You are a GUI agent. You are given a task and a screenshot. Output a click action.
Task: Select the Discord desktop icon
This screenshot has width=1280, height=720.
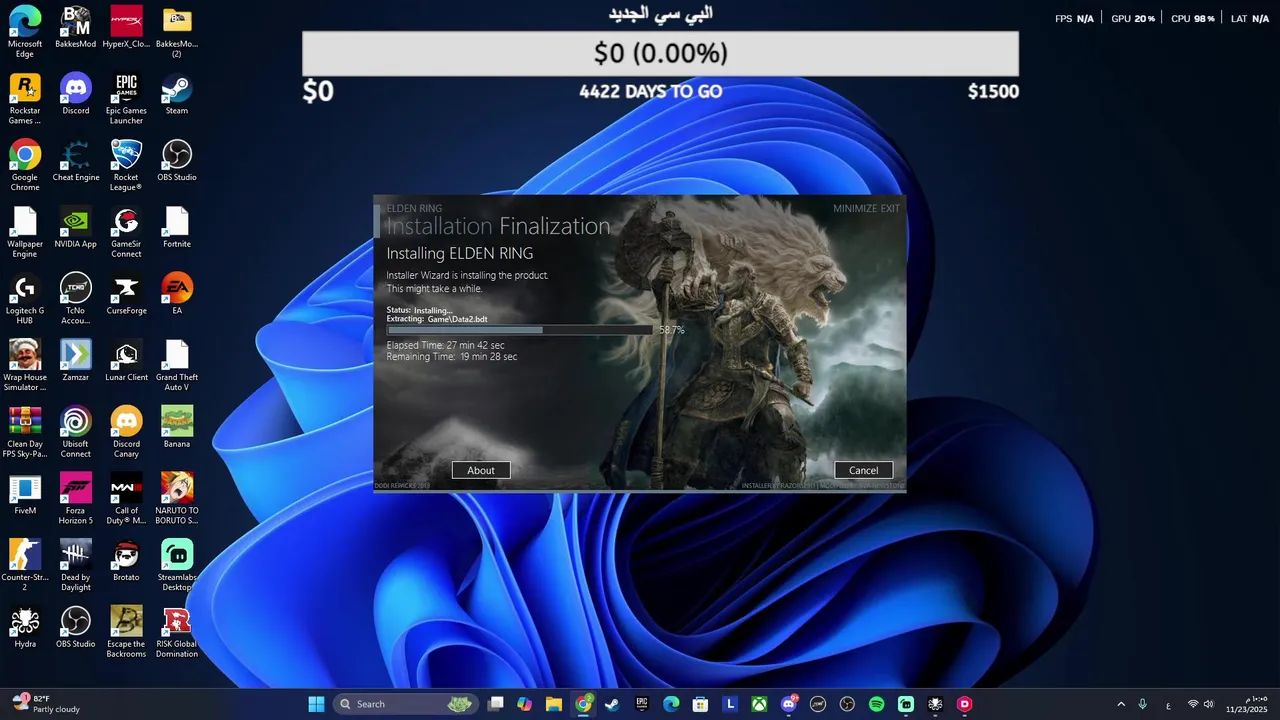point(75,93)
